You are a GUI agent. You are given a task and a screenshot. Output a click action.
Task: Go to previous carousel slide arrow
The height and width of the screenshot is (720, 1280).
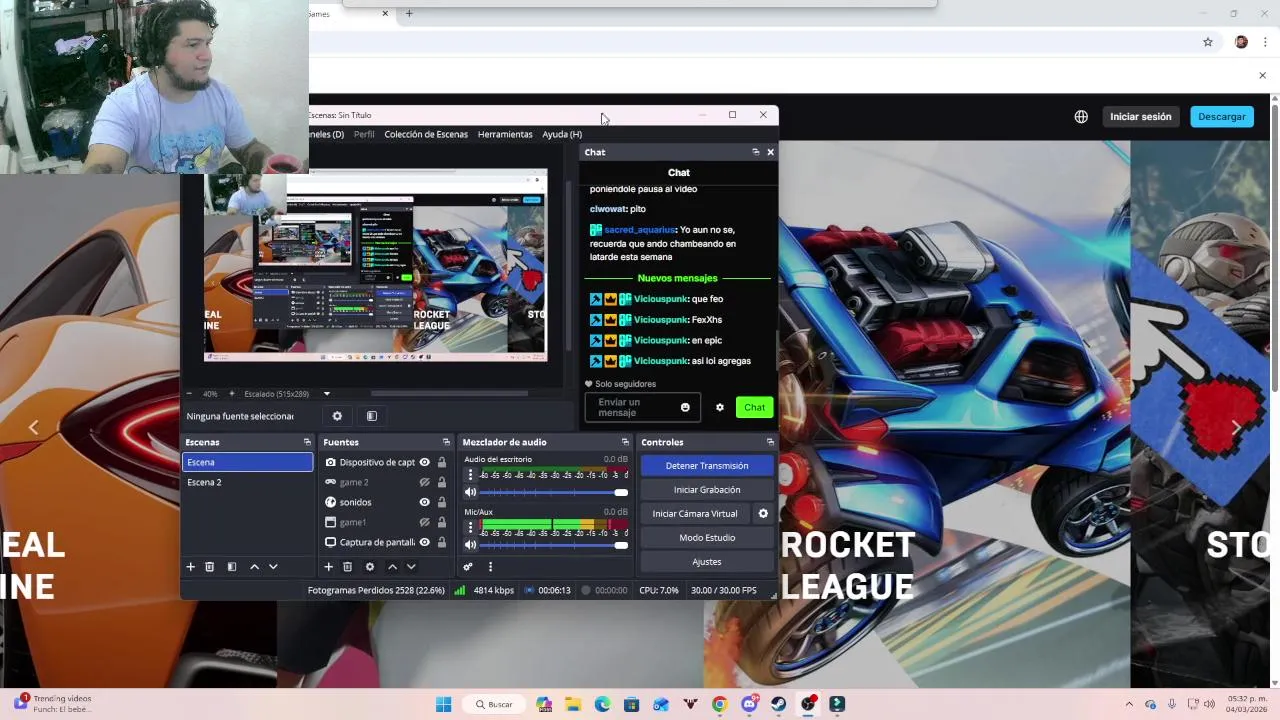33,427
